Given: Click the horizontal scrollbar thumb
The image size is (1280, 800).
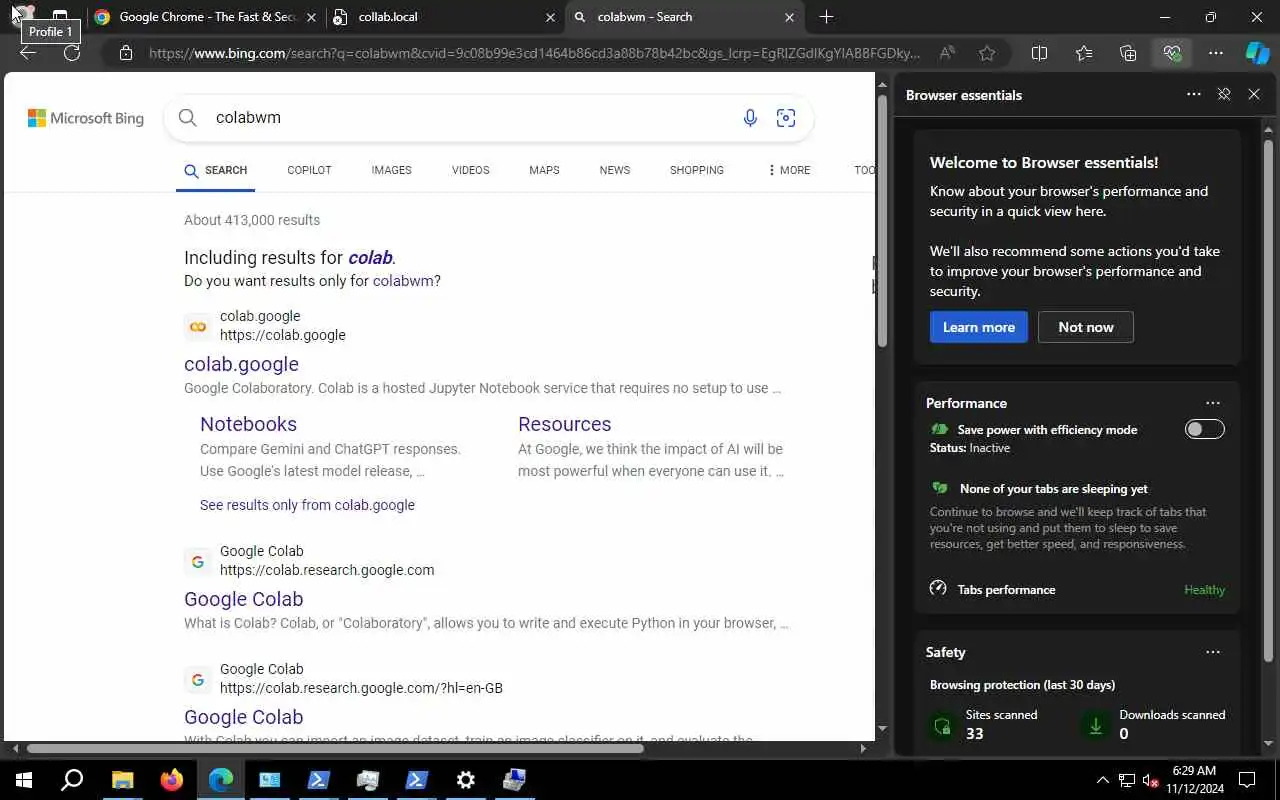Looking at the screenshot, I should [x=335, y=748].
